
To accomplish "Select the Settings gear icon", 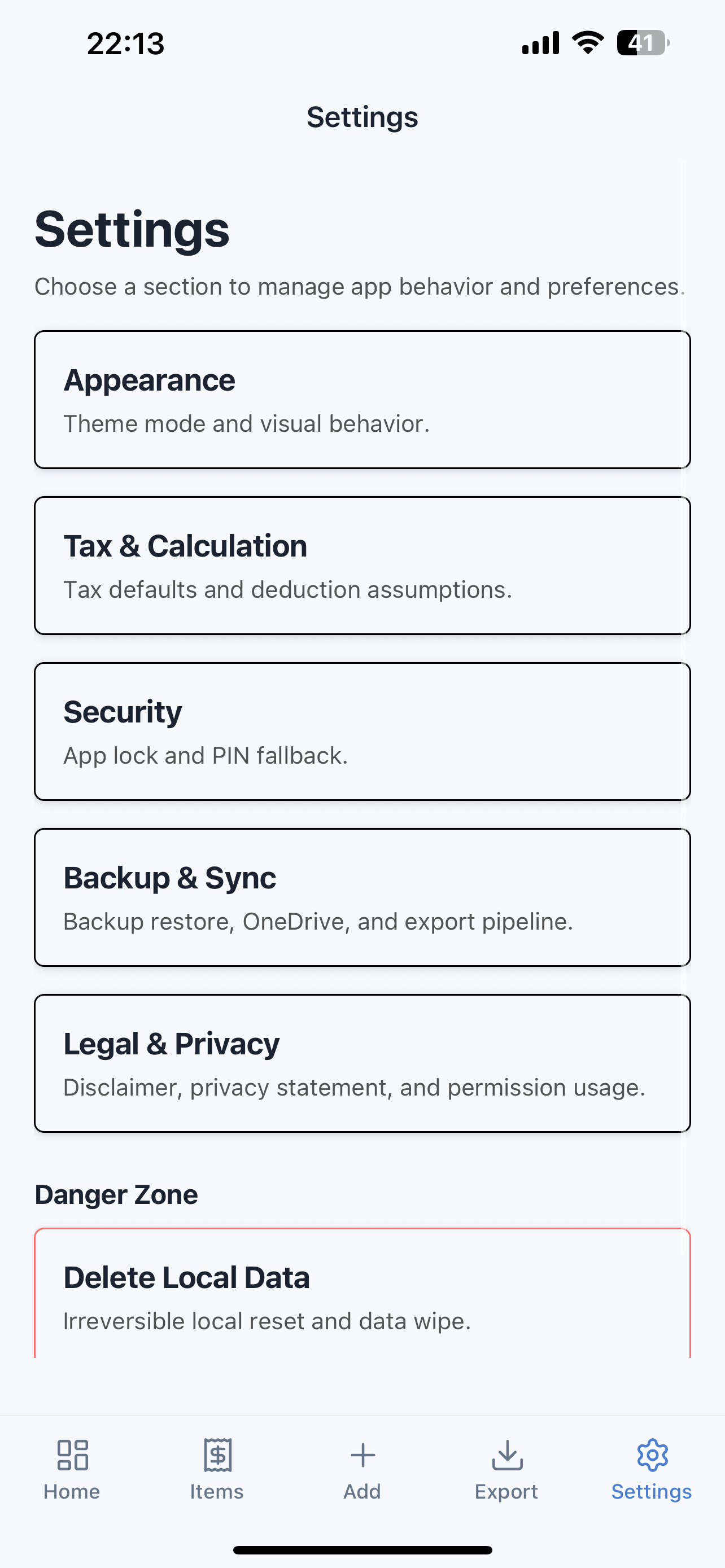I will (652, 1455).
